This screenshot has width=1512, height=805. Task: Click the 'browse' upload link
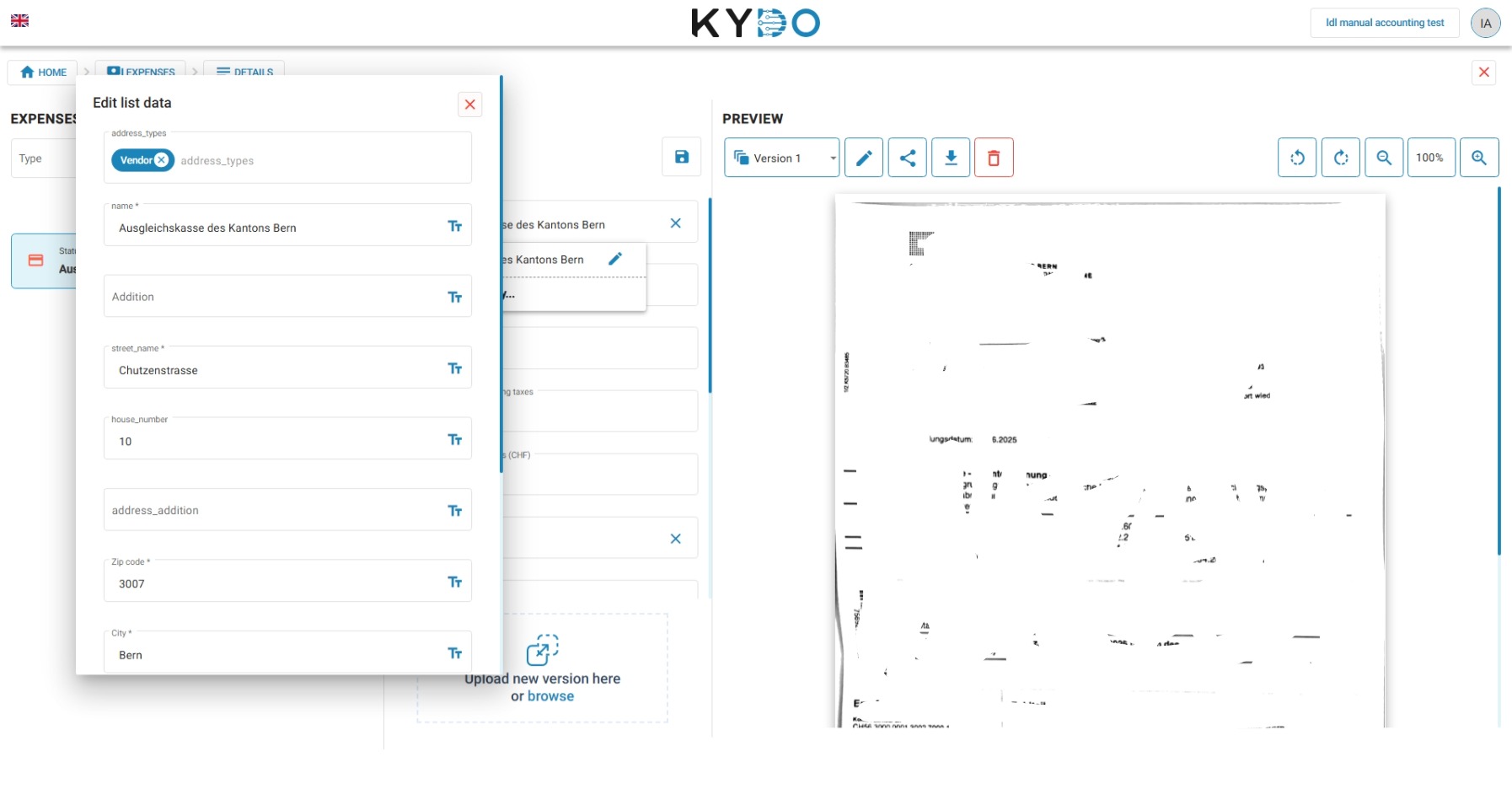click(x=550, y=696)
